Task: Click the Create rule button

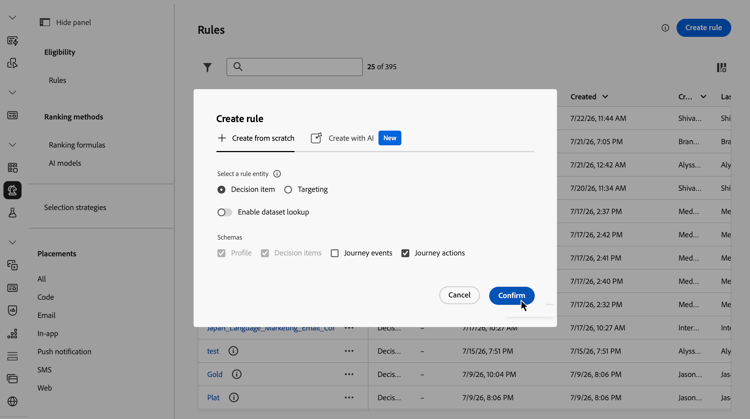Action: pyautogui.click(x=703, y=28)
